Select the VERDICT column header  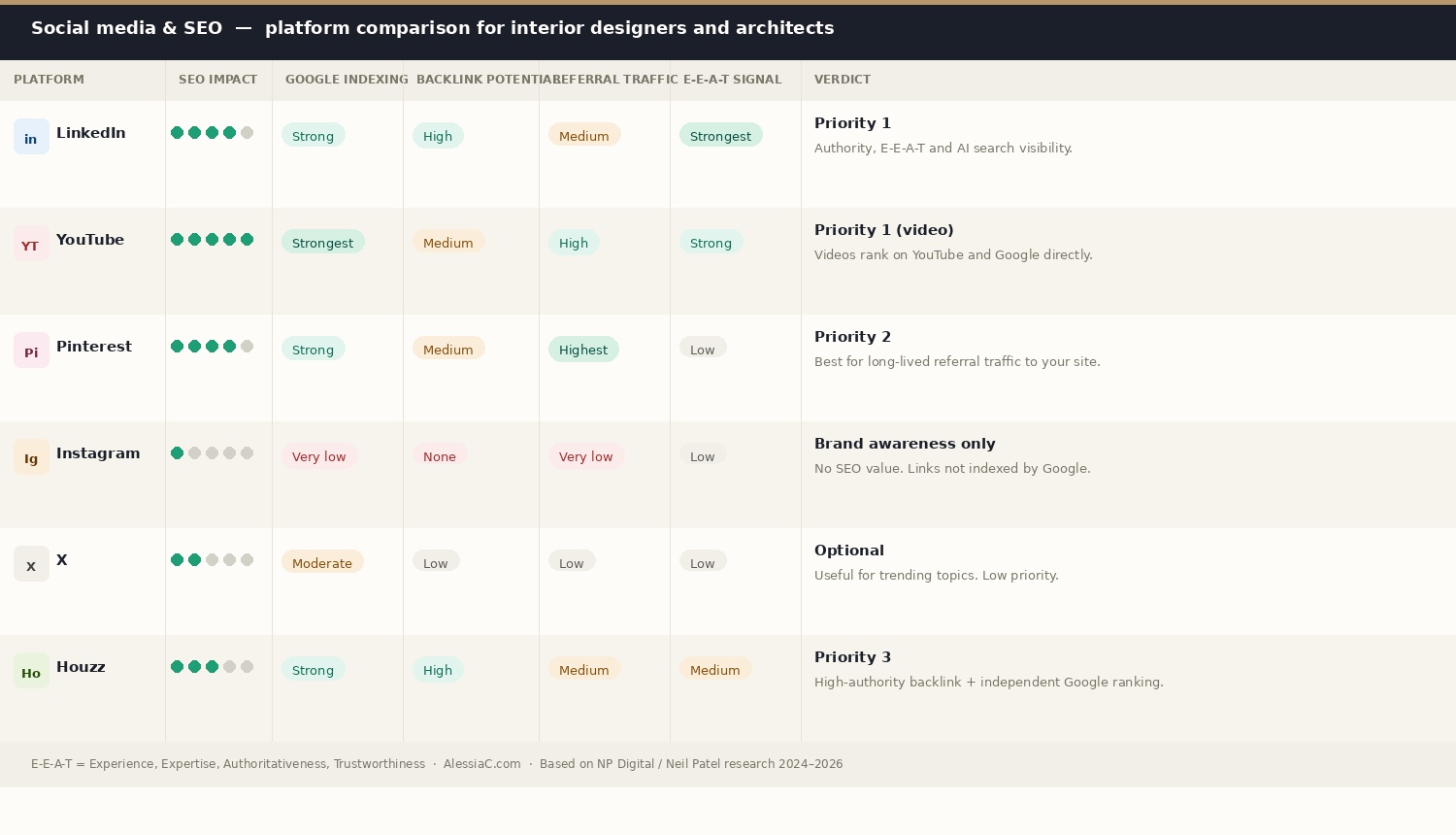coord(843,80)
